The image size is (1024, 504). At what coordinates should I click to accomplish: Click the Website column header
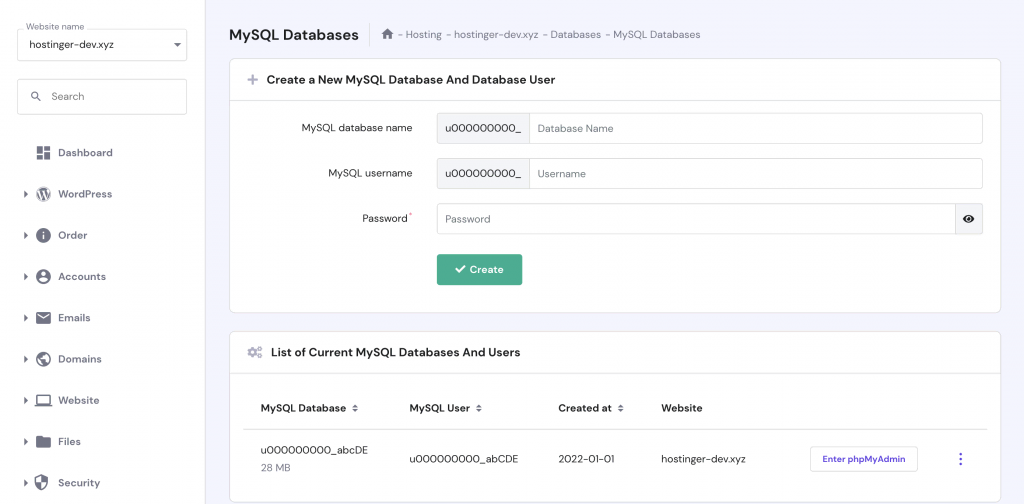tap(682, 408)
